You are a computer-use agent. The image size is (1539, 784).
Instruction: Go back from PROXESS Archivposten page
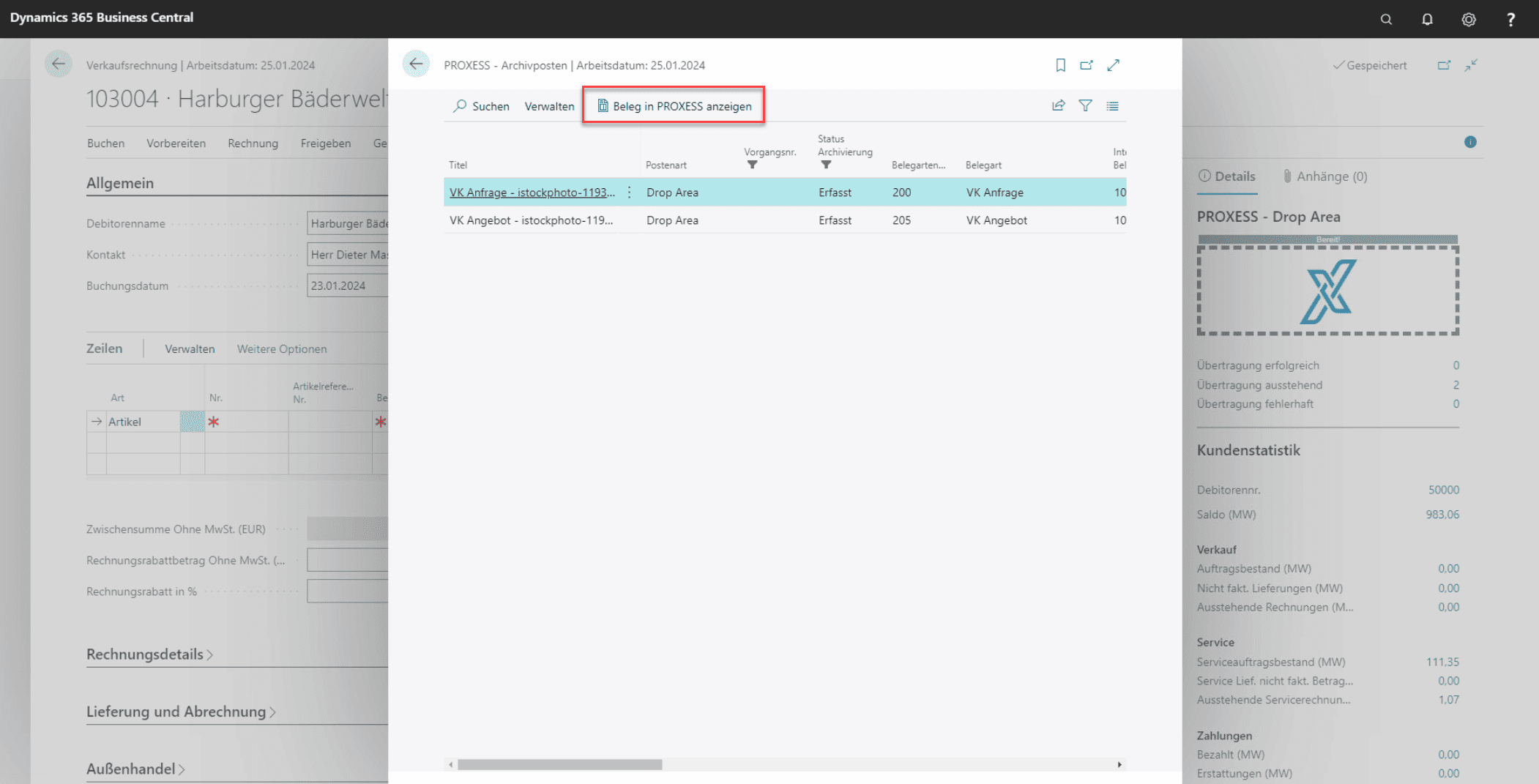(416, 64)
